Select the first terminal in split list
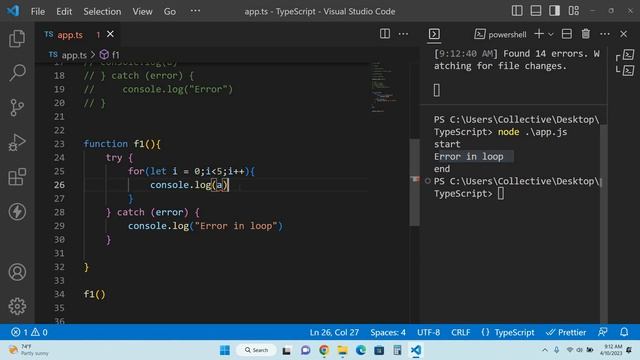 (629, 54)
